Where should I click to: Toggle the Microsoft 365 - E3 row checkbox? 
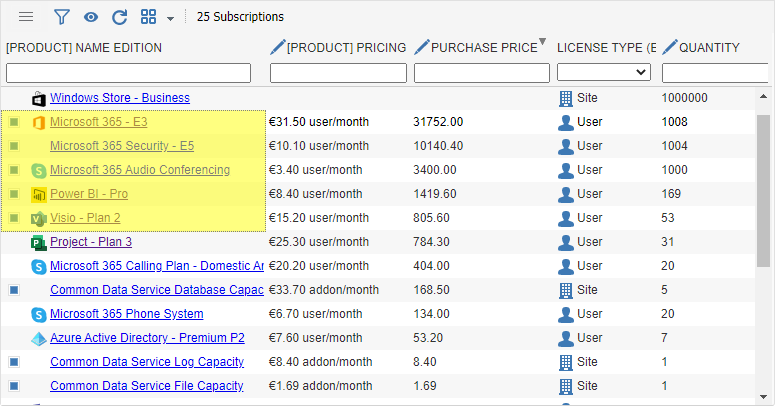pos(14,122)
